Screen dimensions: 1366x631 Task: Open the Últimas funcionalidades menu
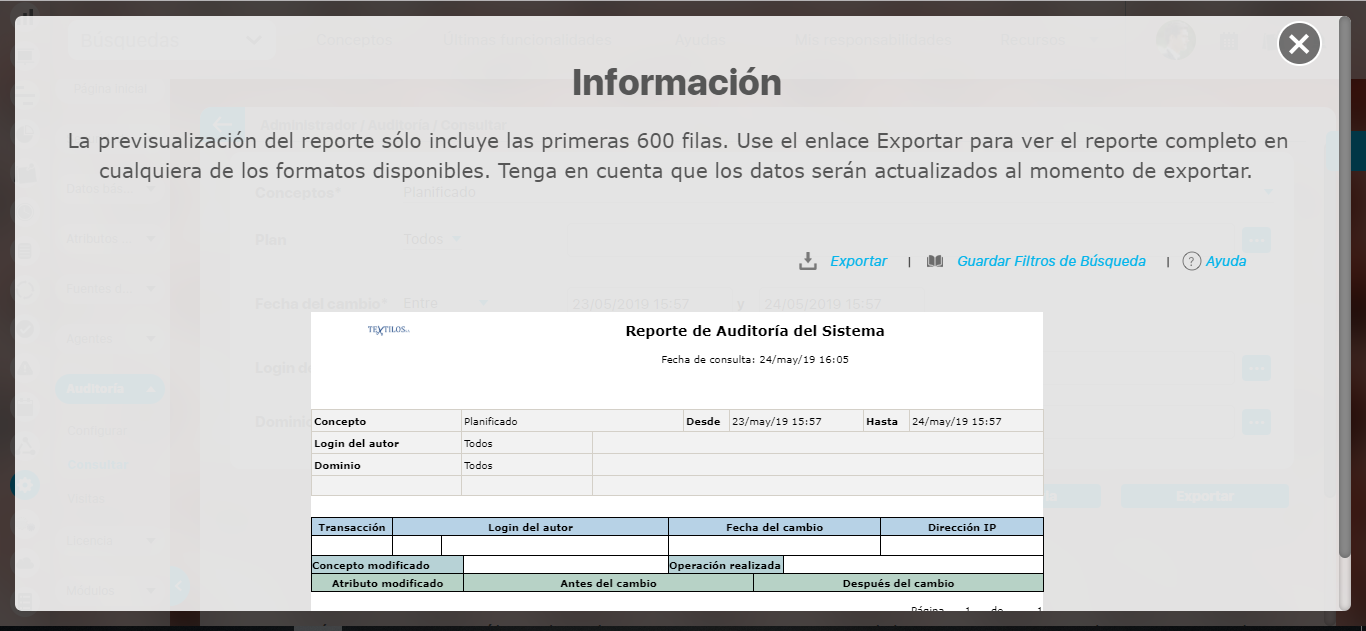click(526, 41)
